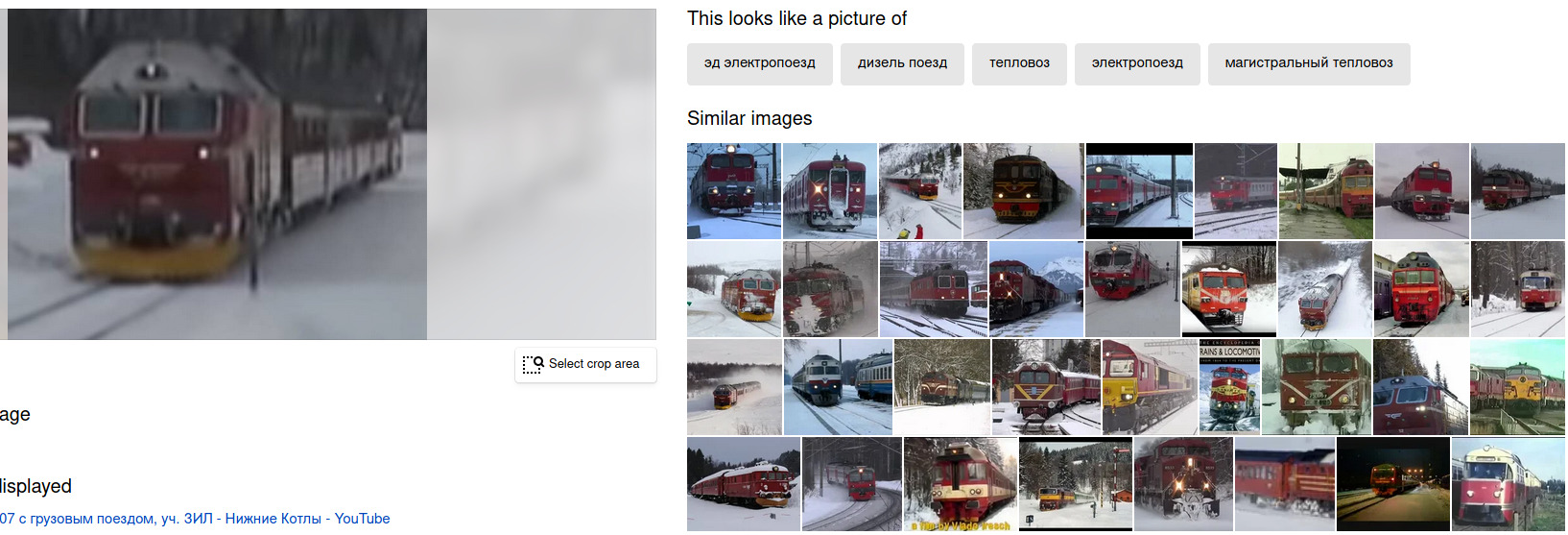Open first similar image in top row
1568x535 pixels.
click(x=734, y=191)
